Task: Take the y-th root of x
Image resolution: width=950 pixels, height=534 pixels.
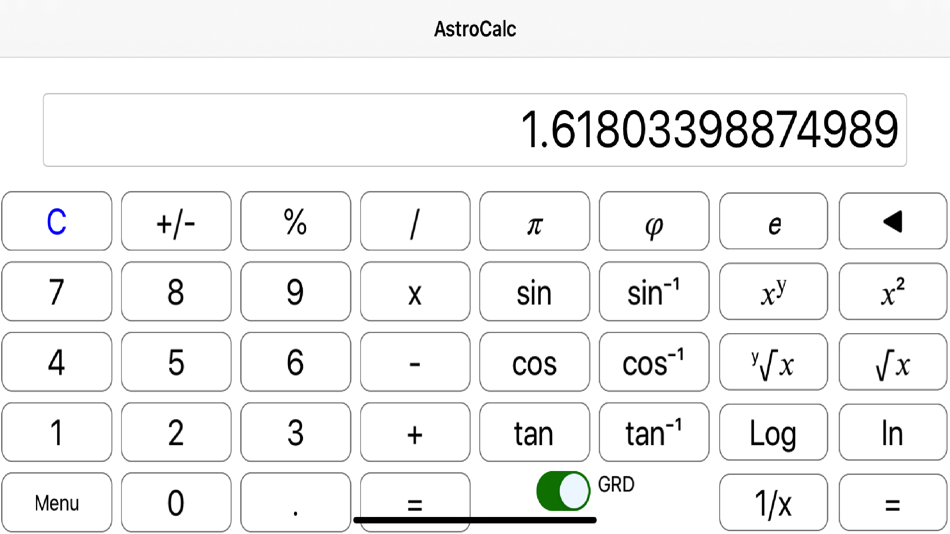Action: (773, 362)
